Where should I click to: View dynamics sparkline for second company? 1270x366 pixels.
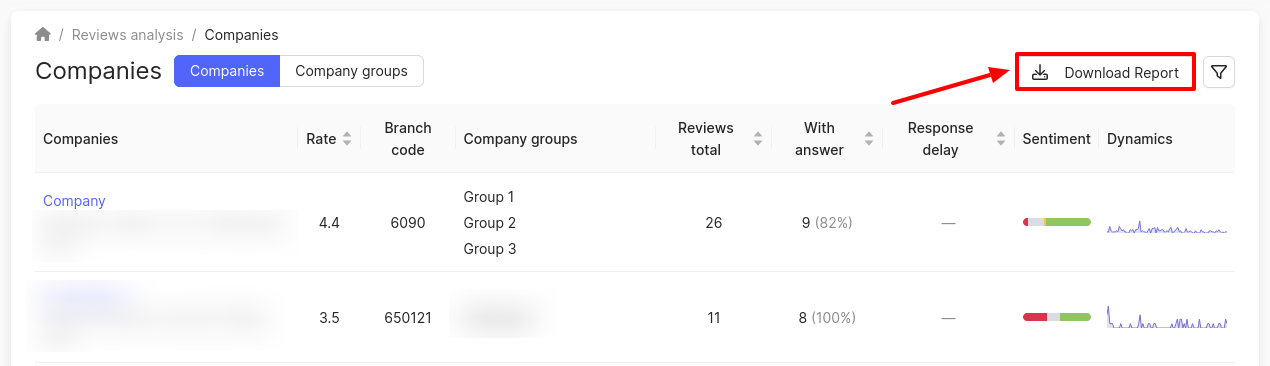pos(1167,318)
